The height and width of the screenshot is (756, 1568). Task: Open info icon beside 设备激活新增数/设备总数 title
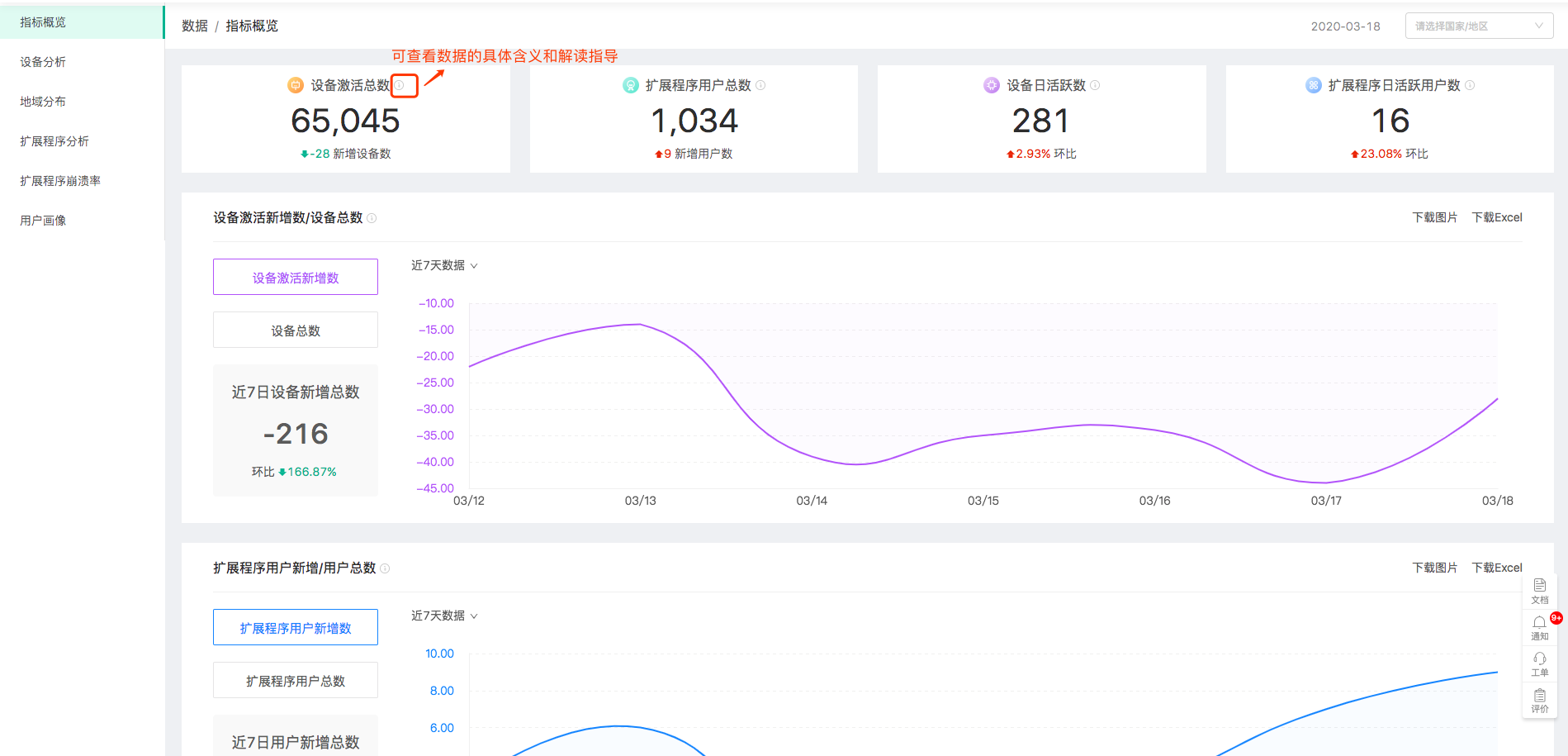(372, 218)
